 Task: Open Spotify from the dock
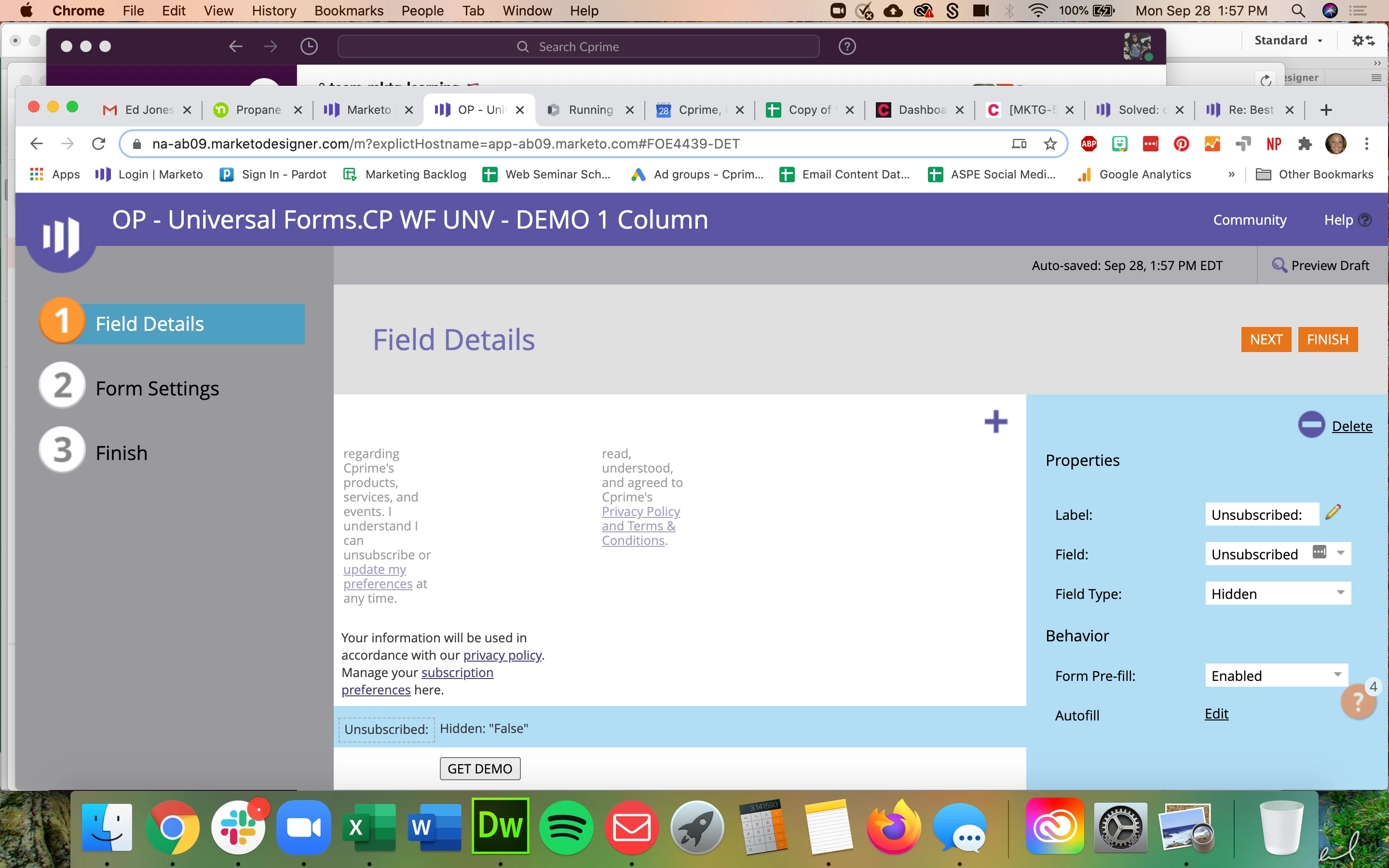point(566,828)
